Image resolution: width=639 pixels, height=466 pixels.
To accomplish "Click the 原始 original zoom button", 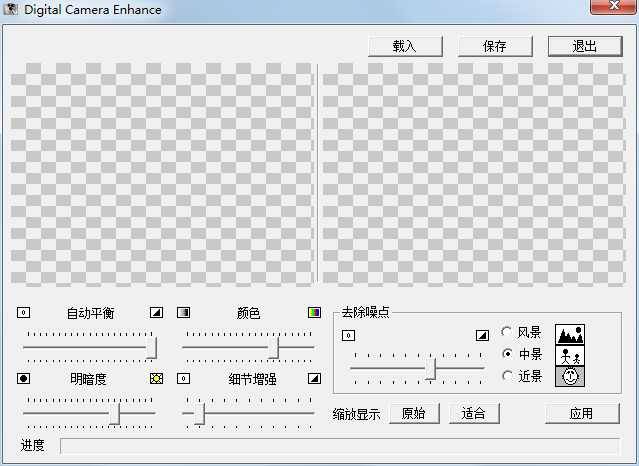I will click(413, 413).
